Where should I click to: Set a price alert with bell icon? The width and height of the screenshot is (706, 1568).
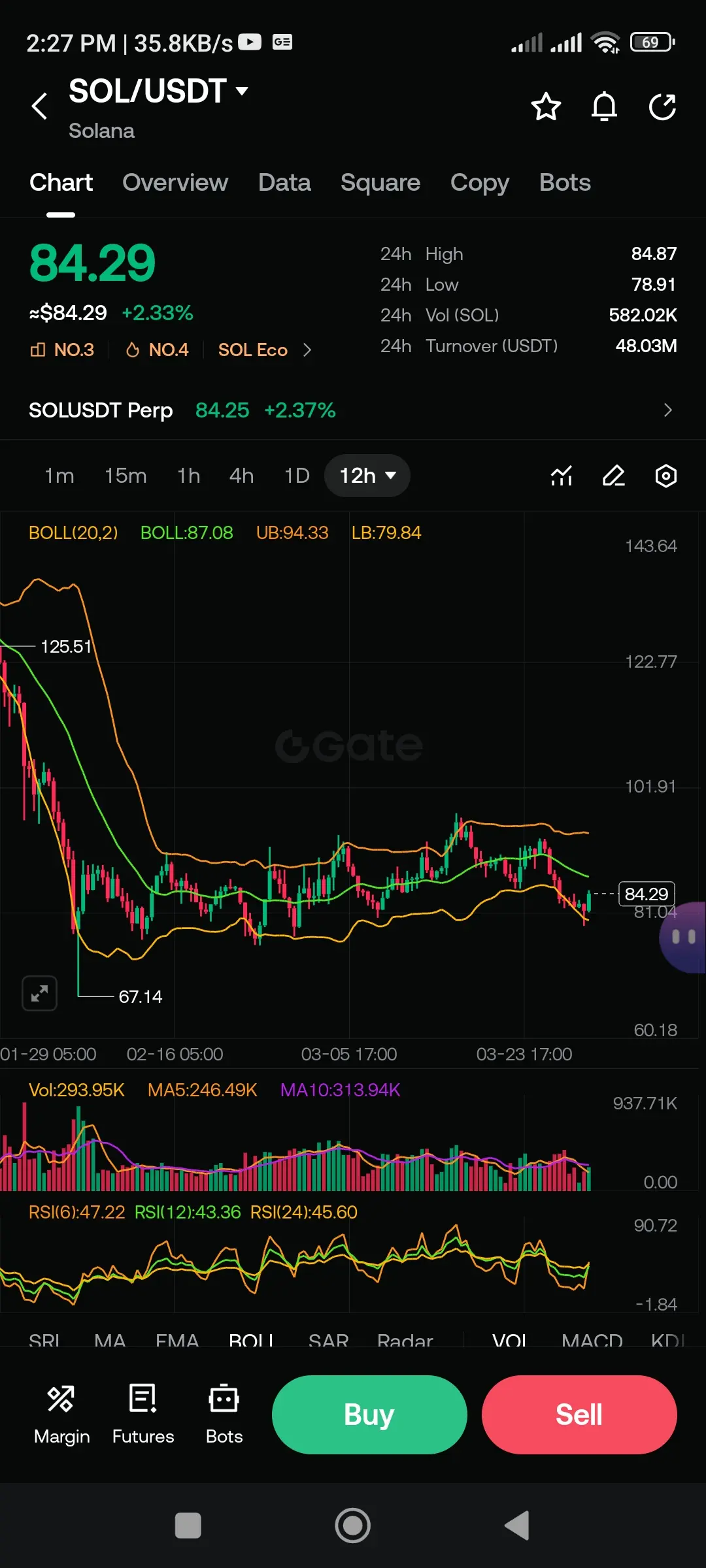[604, 106]
